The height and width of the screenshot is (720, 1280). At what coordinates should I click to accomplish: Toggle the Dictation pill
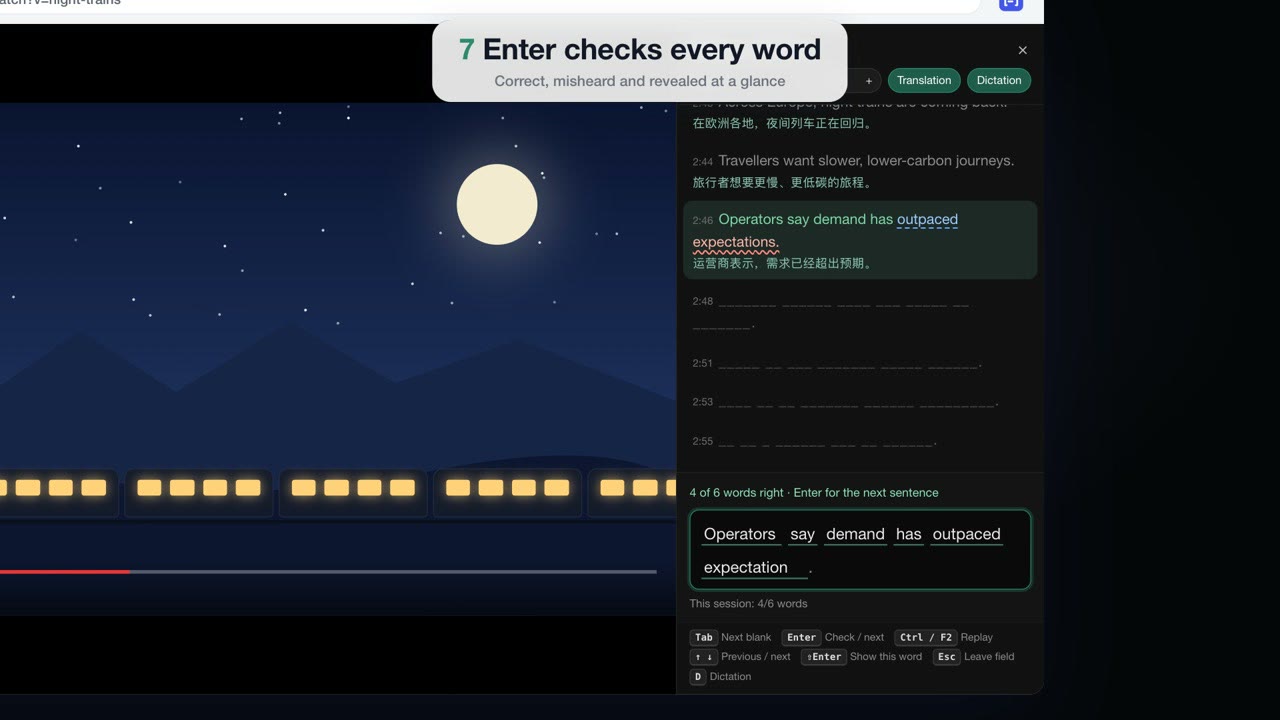click(999, 80)
